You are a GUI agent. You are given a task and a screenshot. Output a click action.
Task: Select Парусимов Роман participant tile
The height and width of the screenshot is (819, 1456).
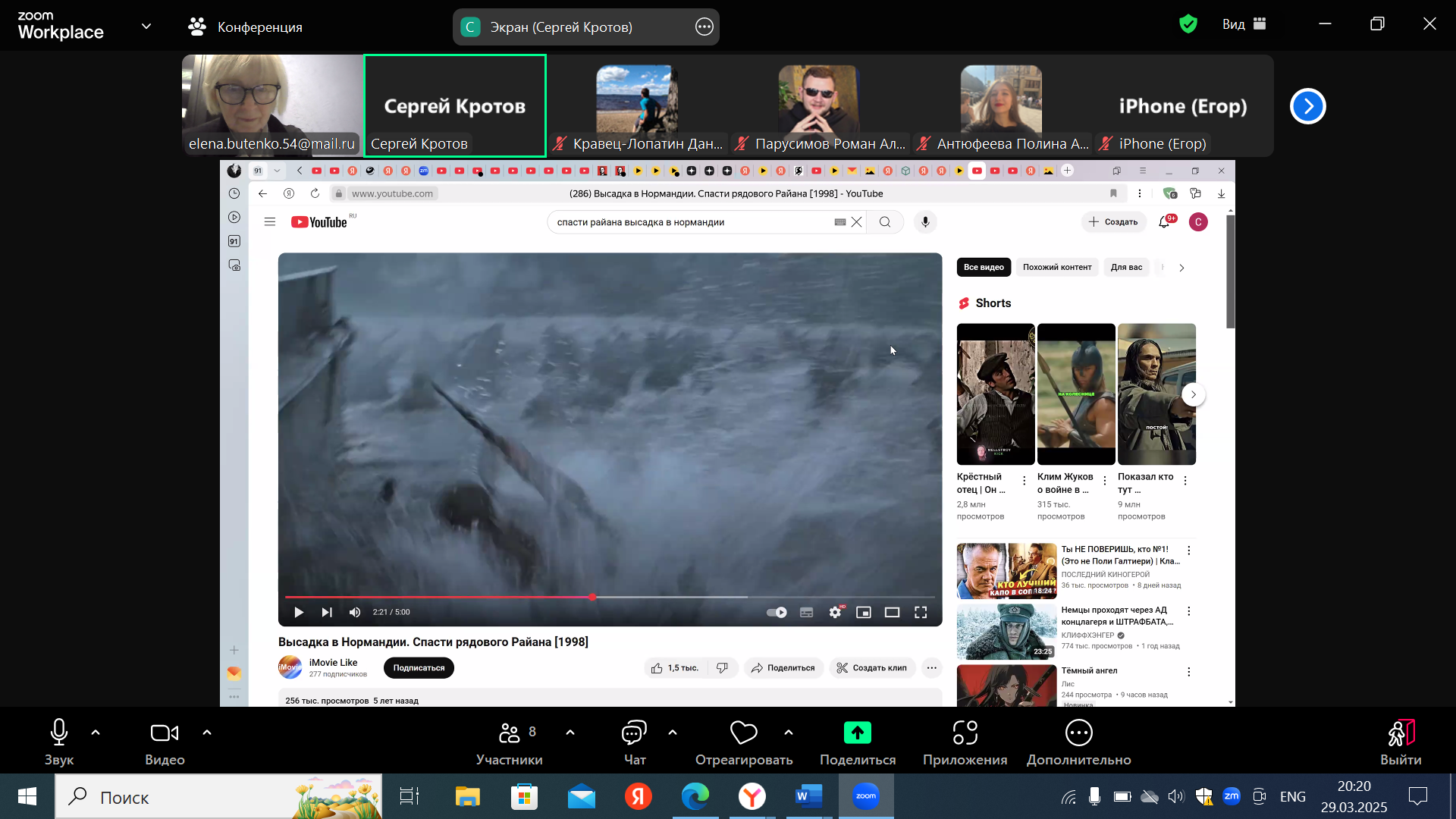click(x=819, y=105)
